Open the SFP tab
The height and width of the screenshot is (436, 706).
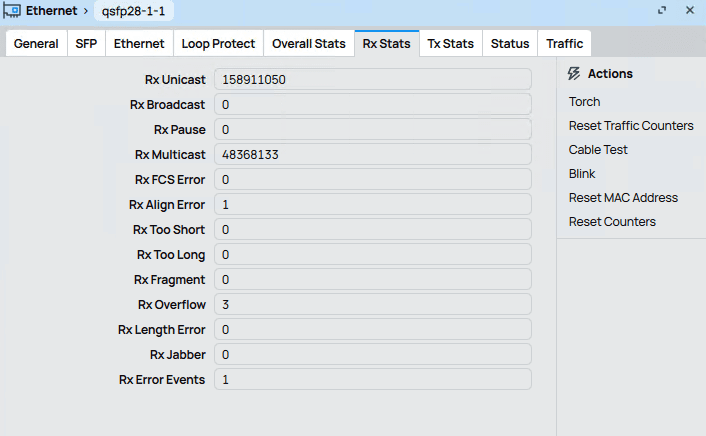click(x=86, y=44)
